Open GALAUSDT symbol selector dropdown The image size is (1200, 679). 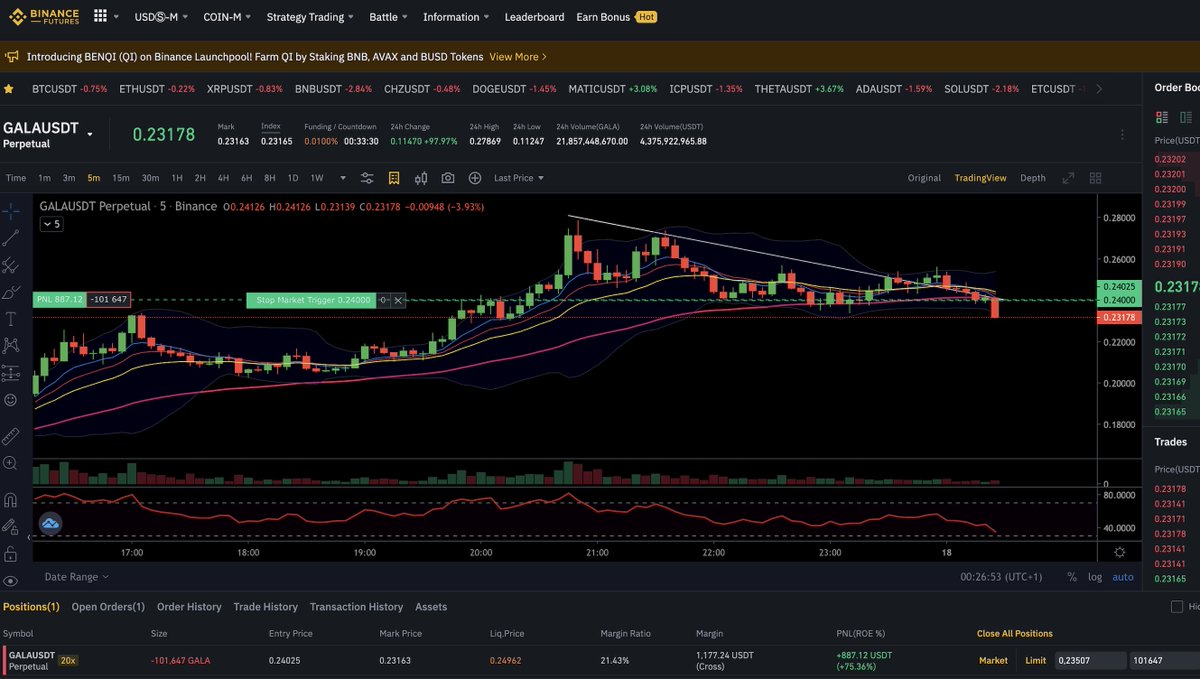[90, 134]
